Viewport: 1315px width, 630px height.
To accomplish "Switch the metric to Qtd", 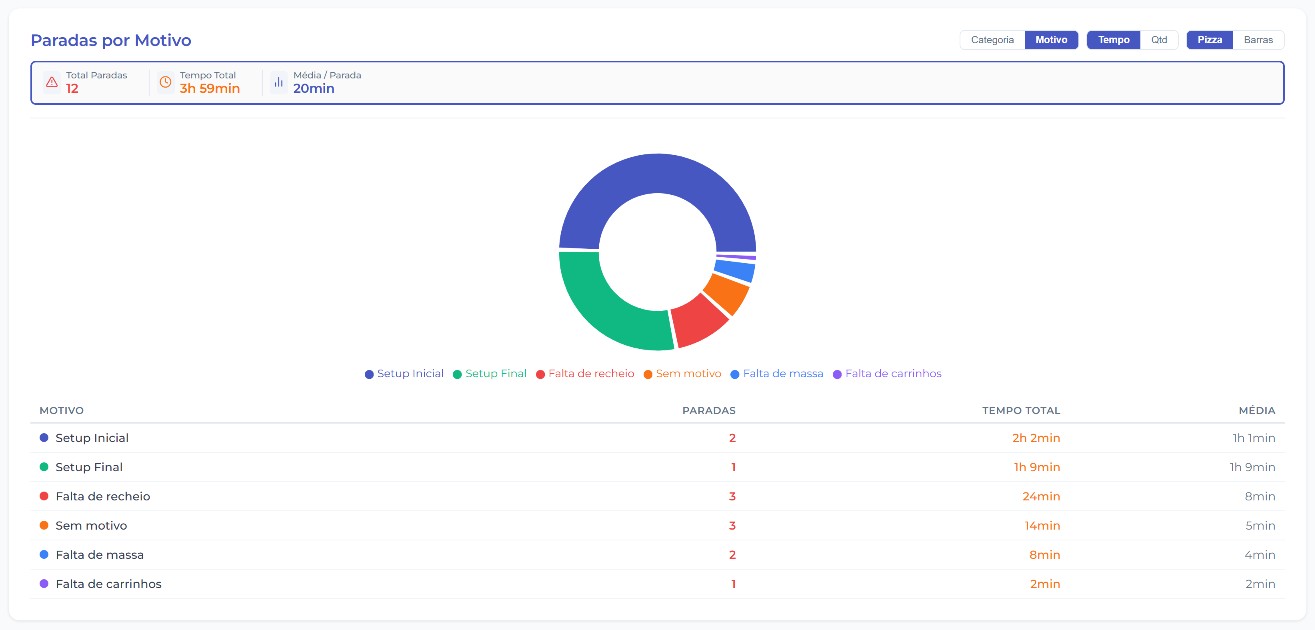I will pos(1159,40).
